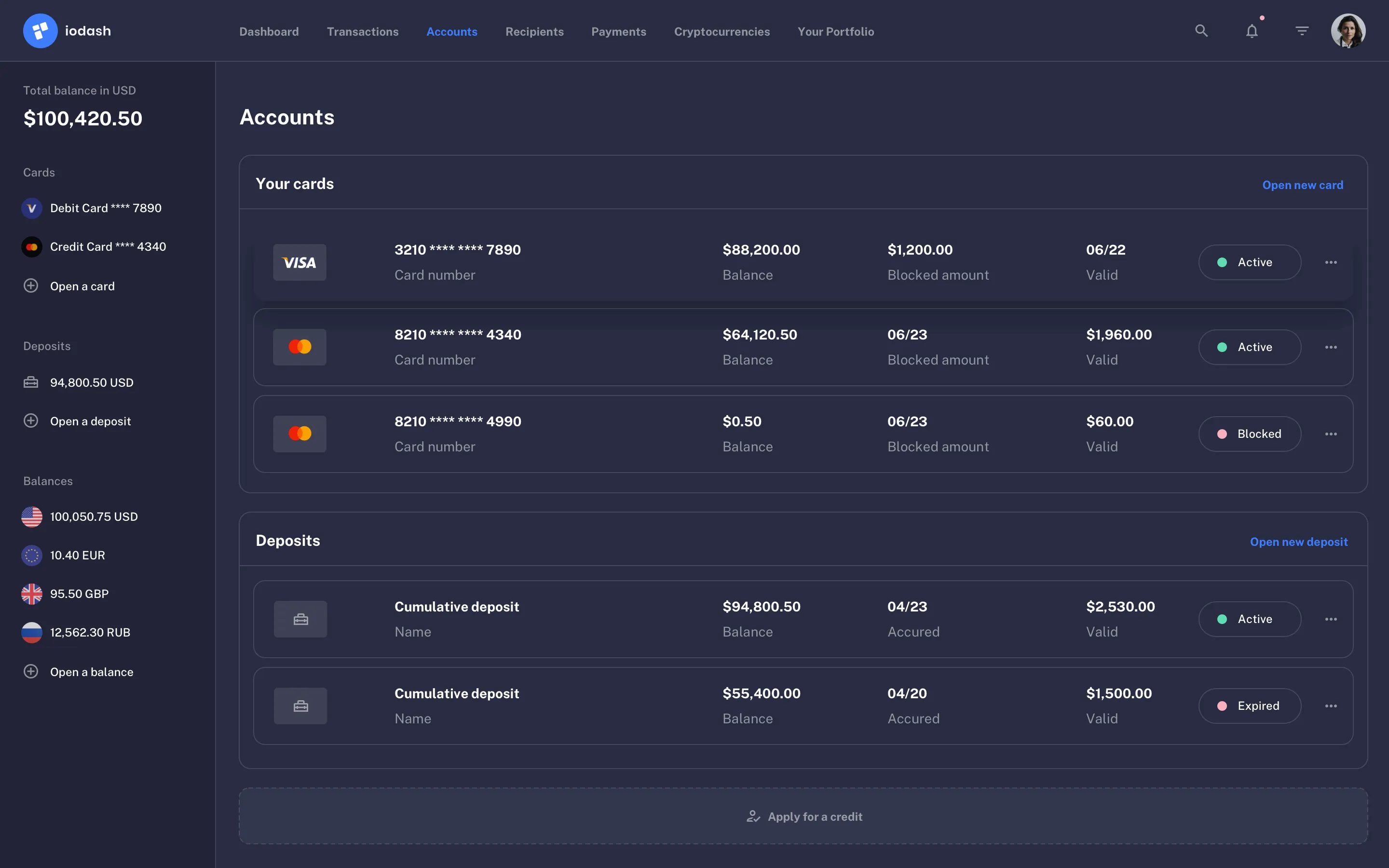Click the Mastercard icon for card 4340
1389x868 pixels.
[299, 346]
